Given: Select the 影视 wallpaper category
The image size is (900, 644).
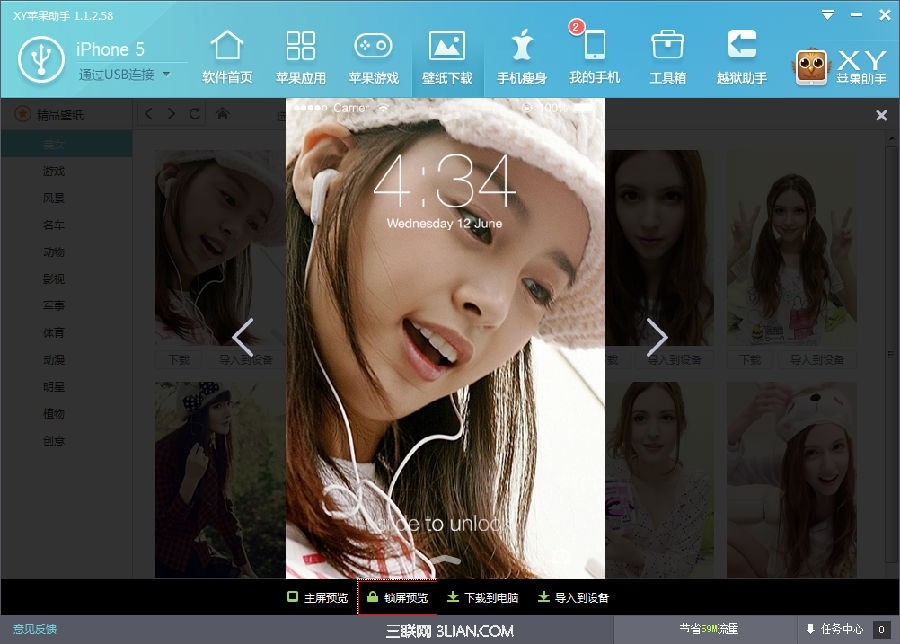Looking at the screenshot, I should click(x=53, y=279).
